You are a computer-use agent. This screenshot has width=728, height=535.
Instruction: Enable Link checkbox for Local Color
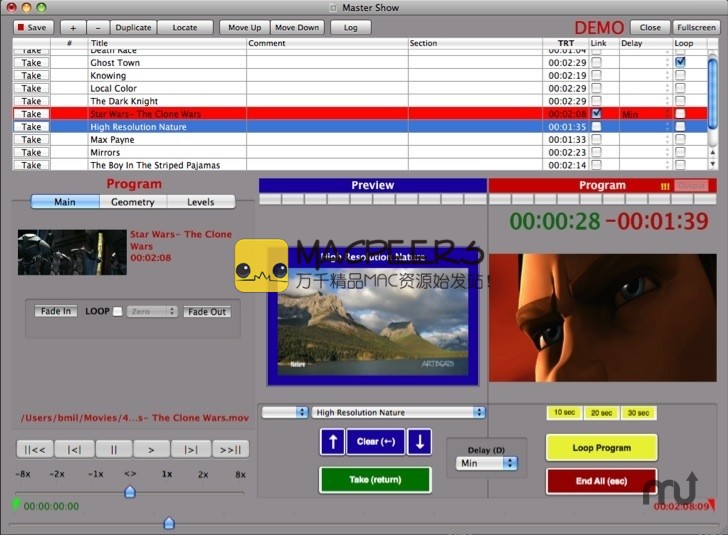point(597,88)
